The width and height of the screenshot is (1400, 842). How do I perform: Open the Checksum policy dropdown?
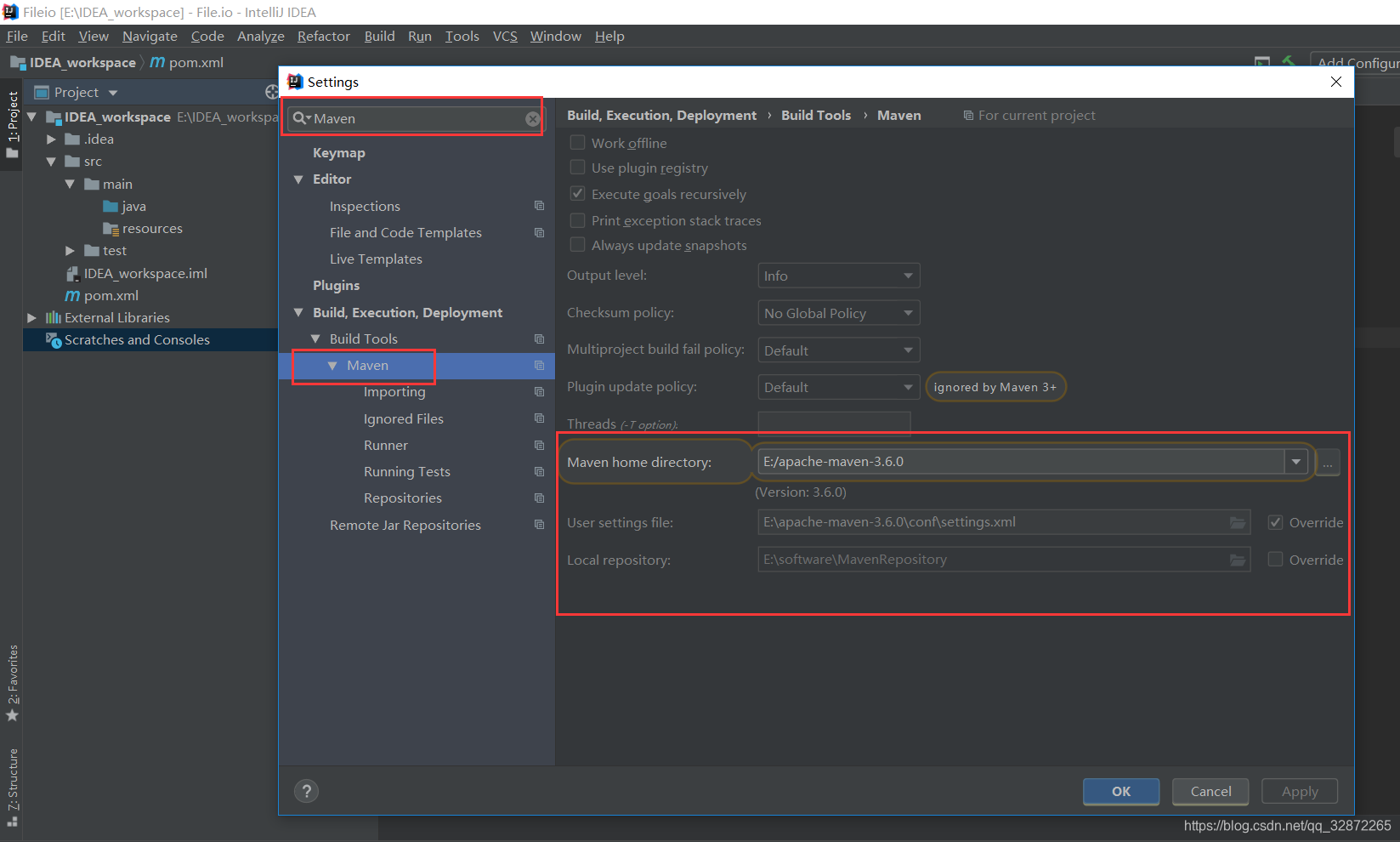click(x=838, y=313)
